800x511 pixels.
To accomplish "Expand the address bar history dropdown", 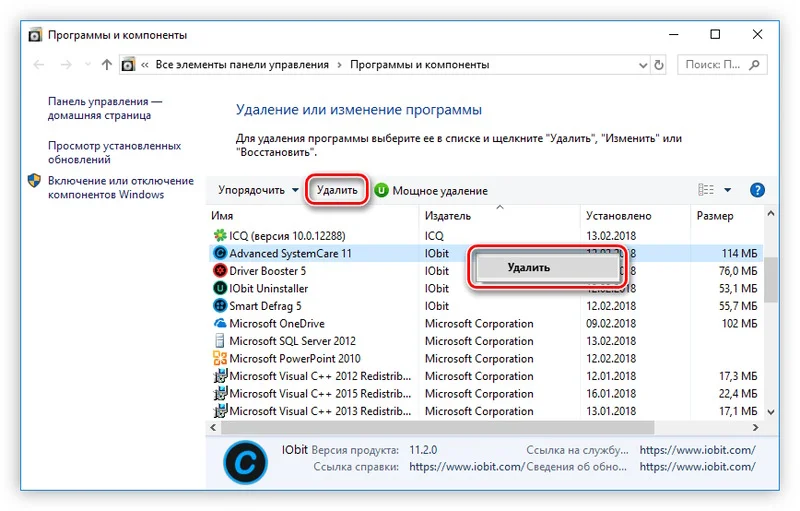I will (x=643, y=65).
